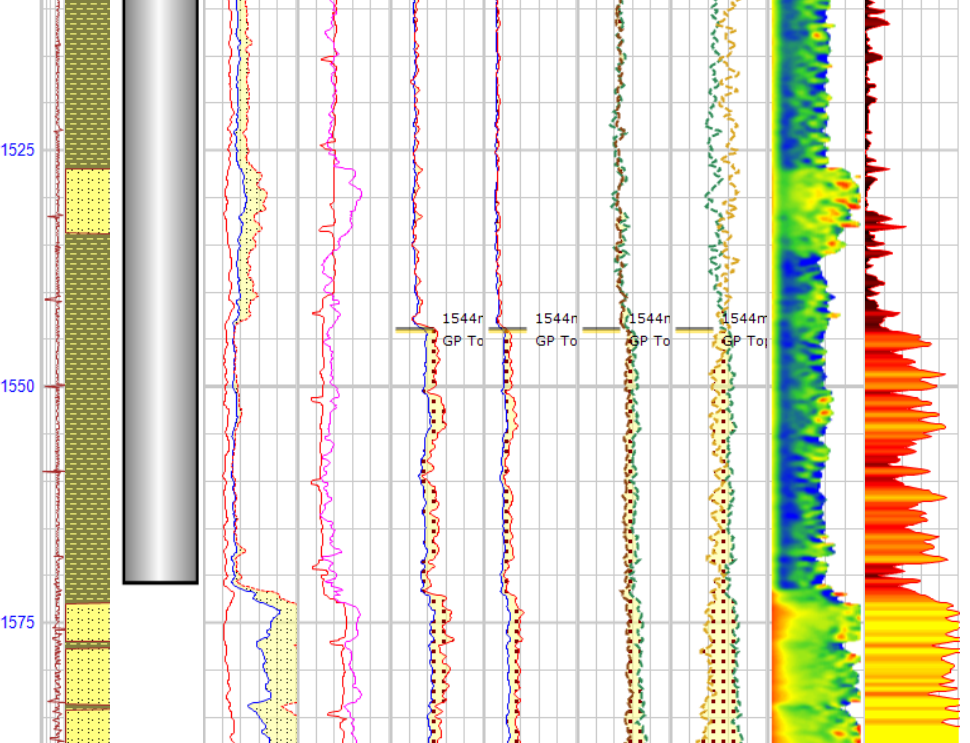Select the 1575 depth label

coord(20,620)
